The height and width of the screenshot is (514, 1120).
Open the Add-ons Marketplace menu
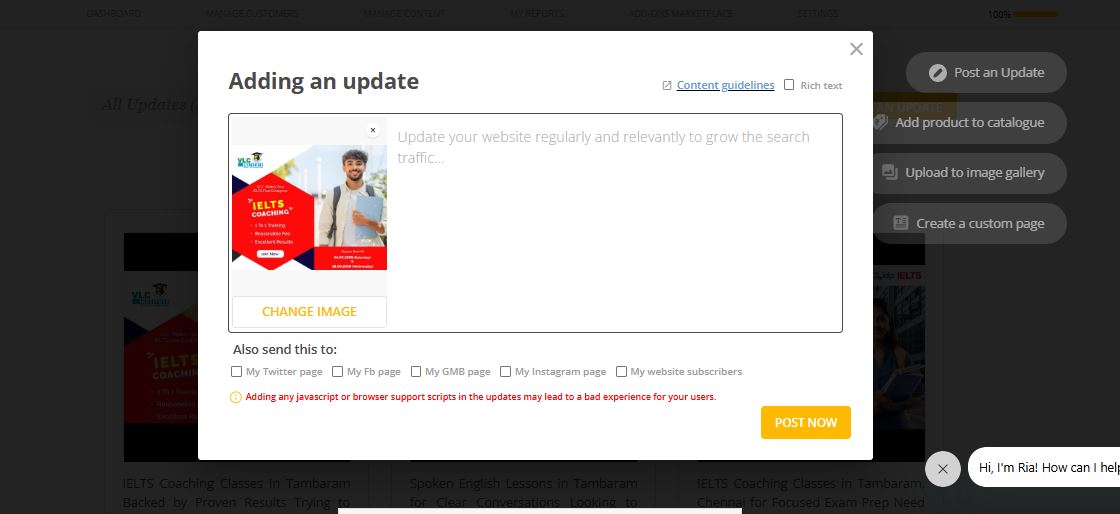(681, 14)
